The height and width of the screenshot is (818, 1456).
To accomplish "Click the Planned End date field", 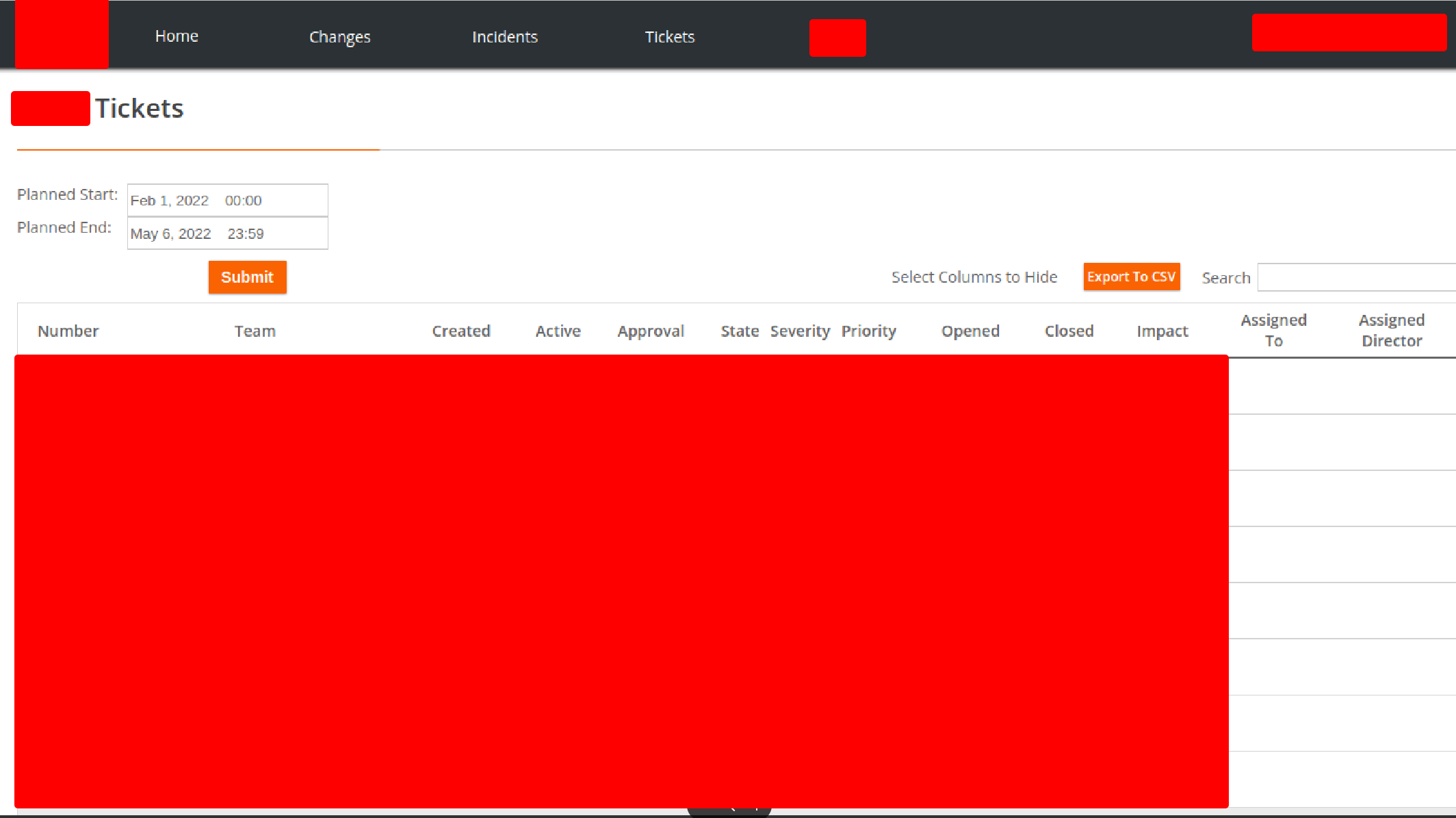I will (227, 233).
